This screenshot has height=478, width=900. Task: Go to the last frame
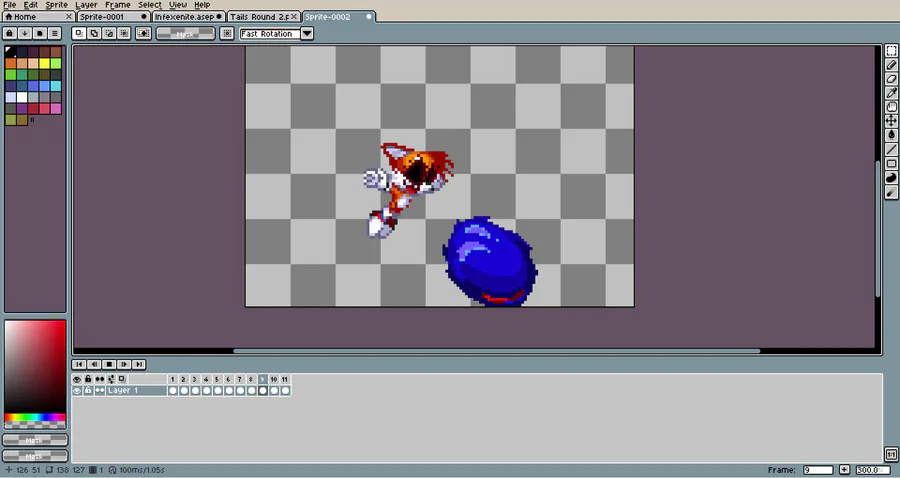[x=139, y=364]
